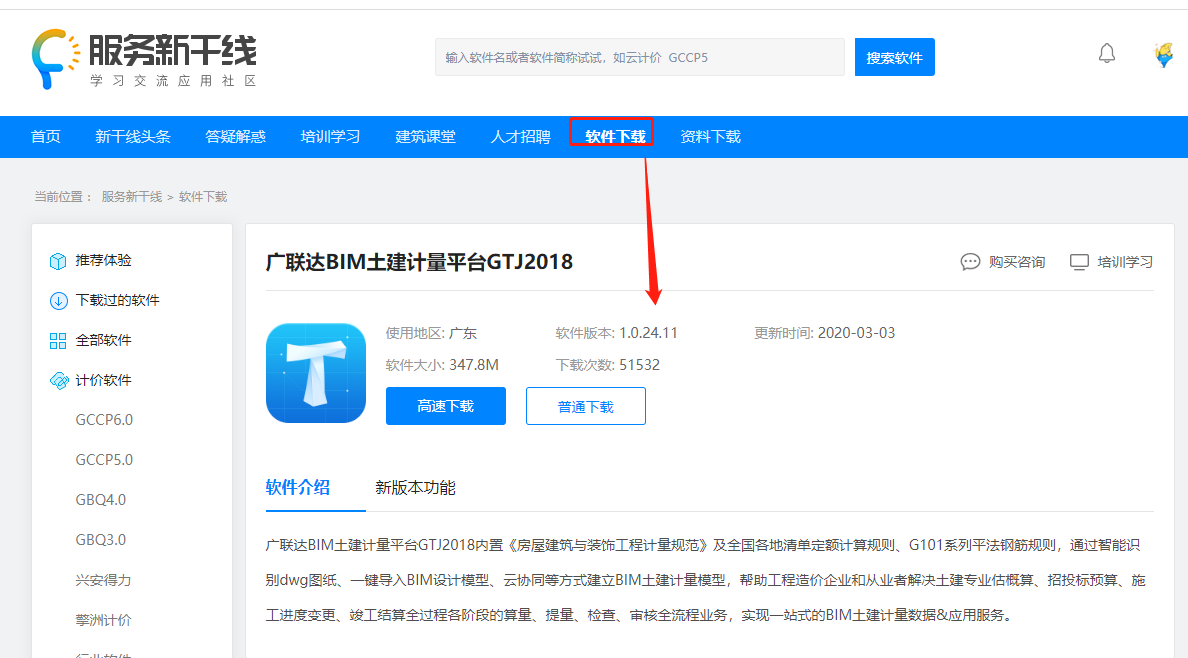
Task: Click update date 2020-03-03
Action: tap(856, 333)
